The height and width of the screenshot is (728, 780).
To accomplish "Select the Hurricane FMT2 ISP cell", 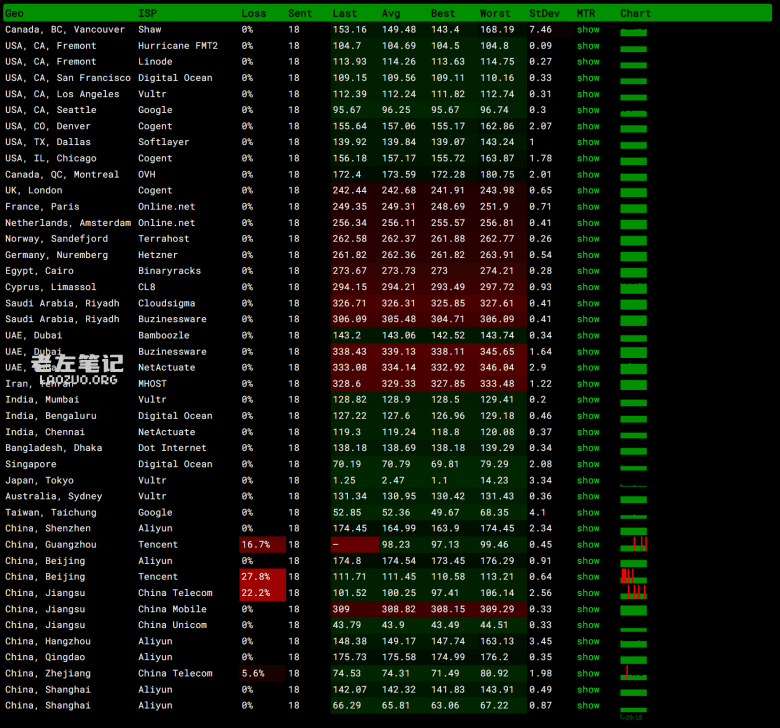I will (178, 46).
